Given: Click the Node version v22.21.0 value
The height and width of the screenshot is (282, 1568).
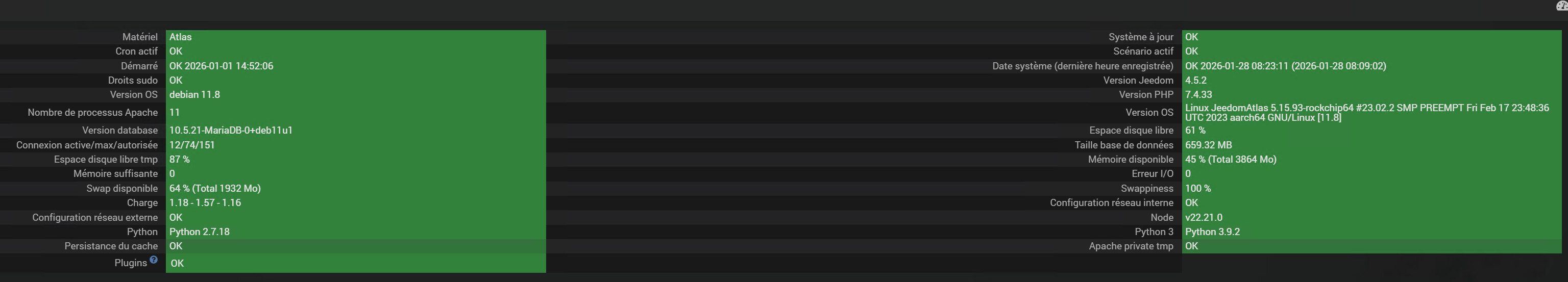Looking at the screenshot, I should (1204, 217).
